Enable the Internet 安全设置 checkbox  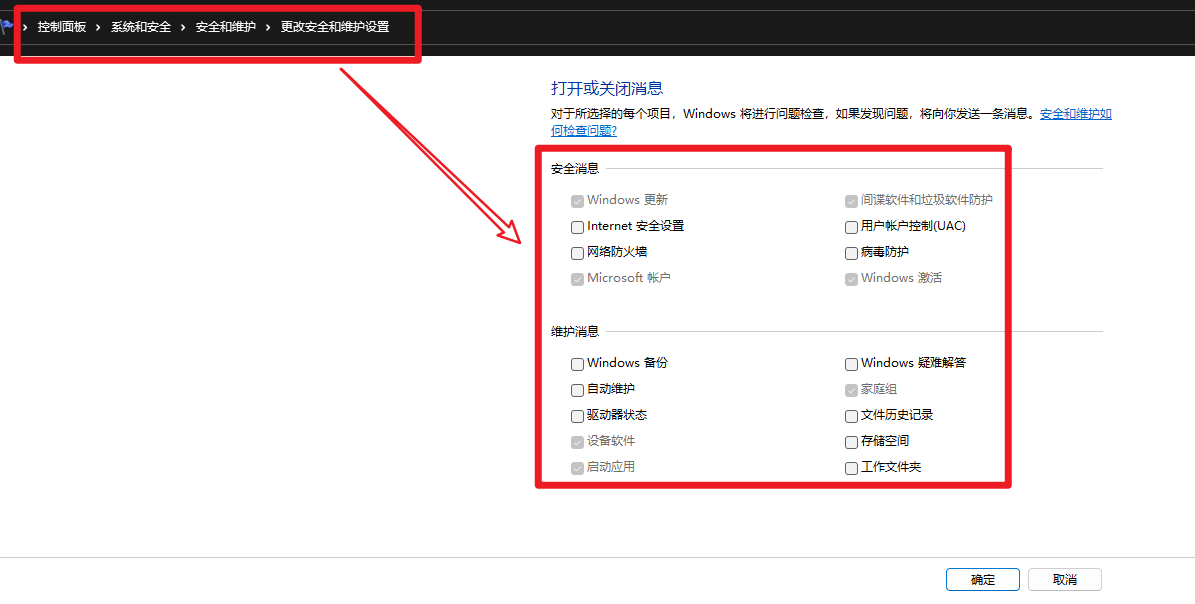coord(578,227)
